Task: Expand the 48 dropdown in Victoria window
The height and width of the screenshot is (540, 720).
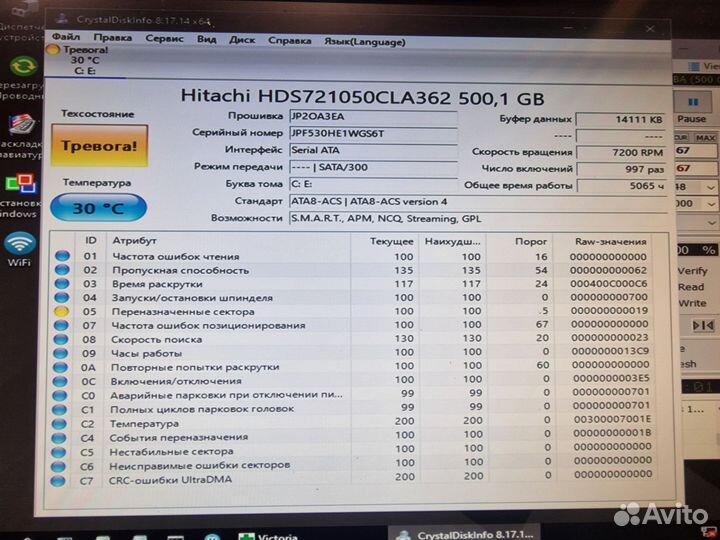Action: click(x=711, y=187)
